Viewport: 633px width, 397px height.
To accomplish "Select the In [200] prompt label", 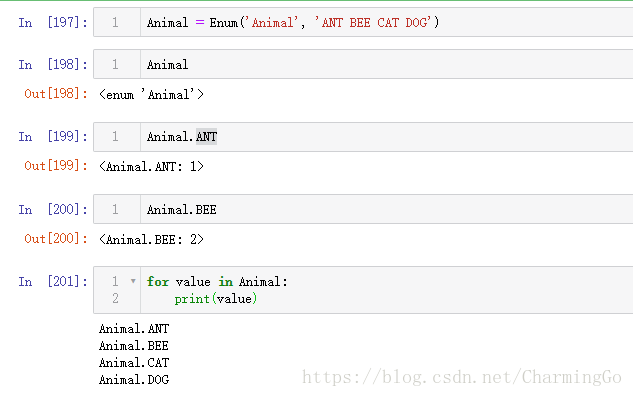I will (x=53, y=209).
